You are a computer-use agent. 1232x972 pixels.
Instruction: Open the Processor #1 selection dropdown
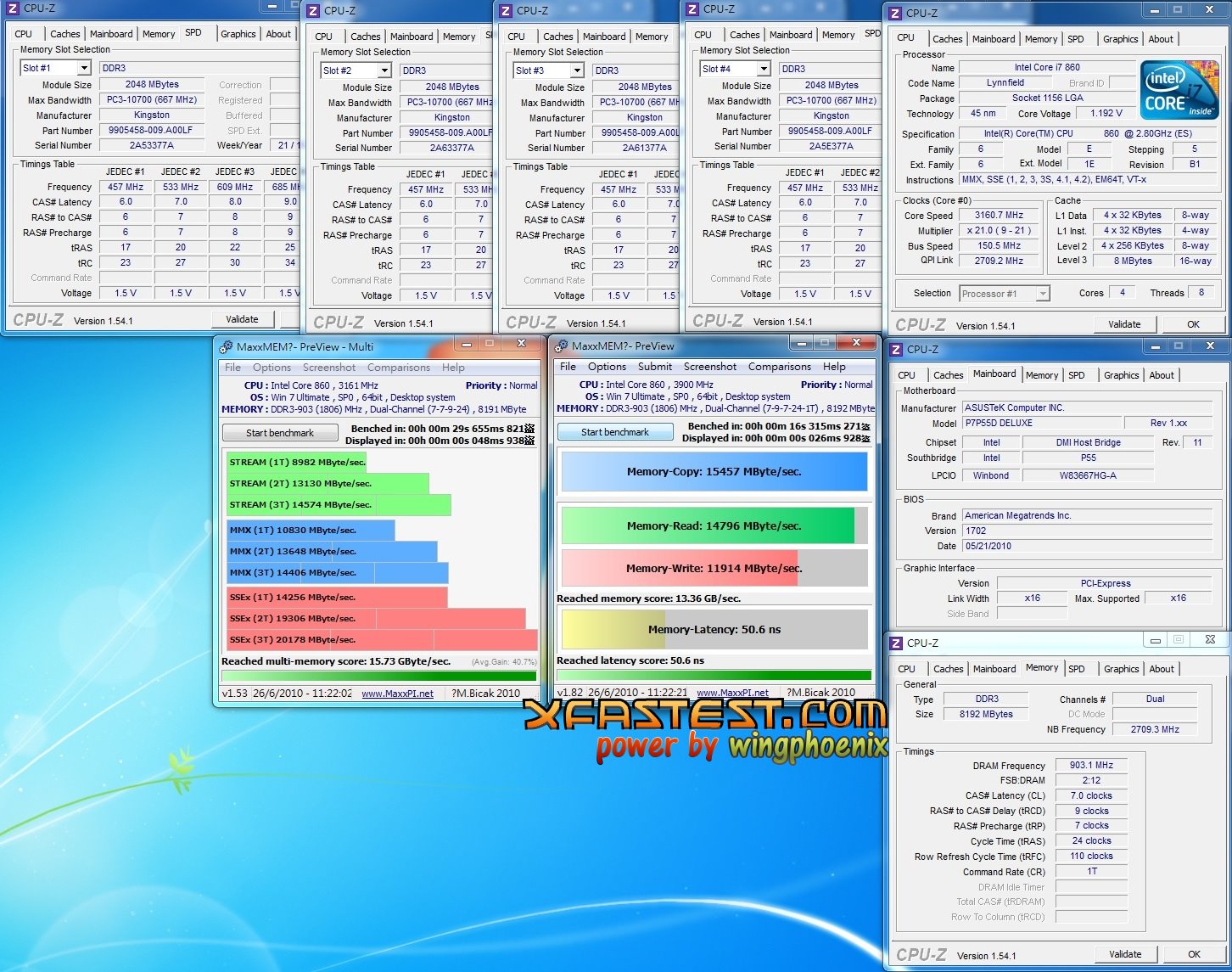click(1043, 294)
